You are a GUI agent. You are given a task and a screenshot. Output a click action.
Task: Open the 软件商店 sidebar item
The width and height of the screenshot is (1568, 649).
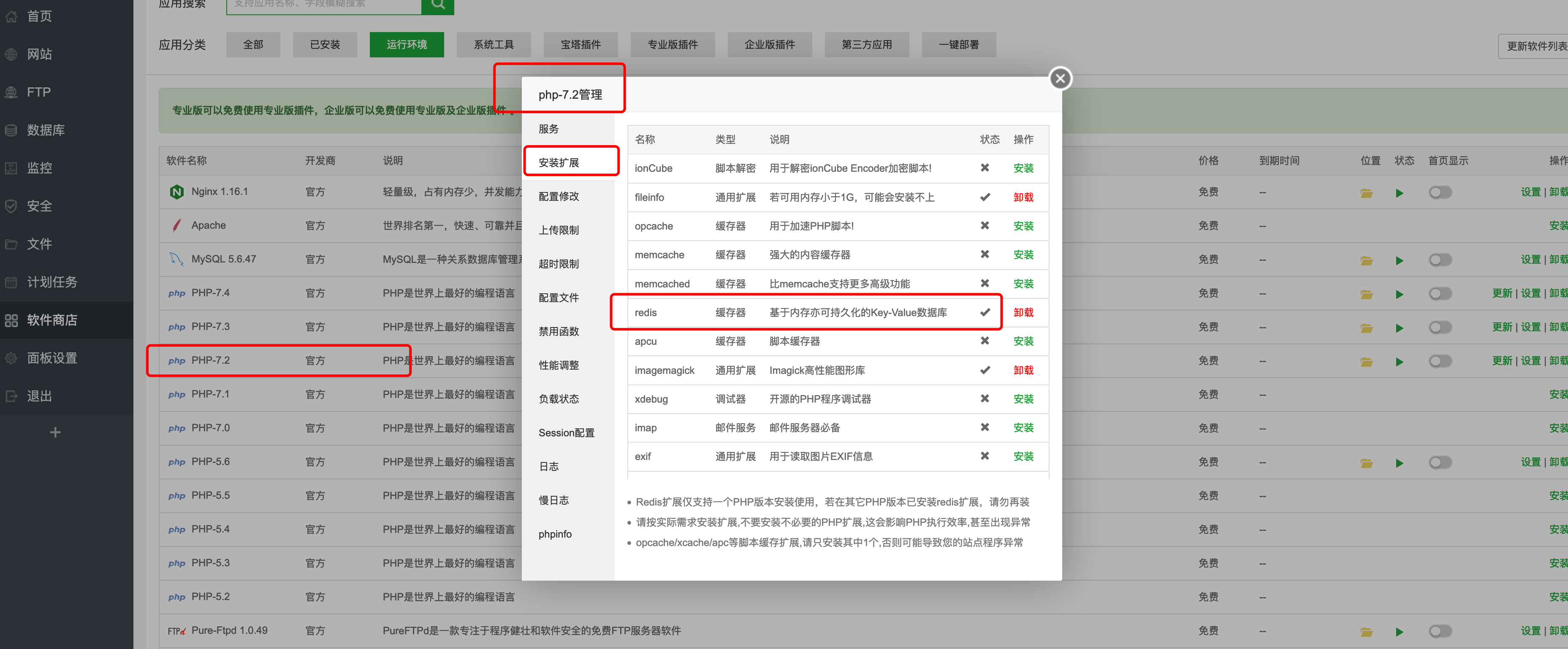66,320
